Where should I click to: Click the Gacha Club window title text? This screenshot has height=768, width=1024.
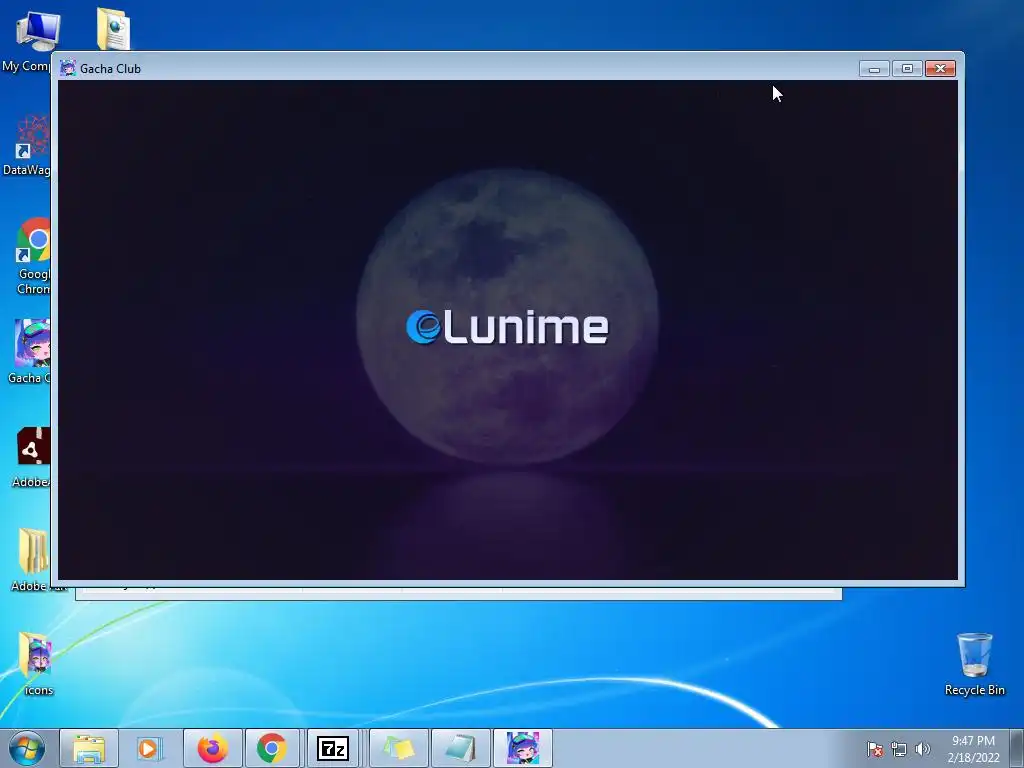tap(110, 69)
